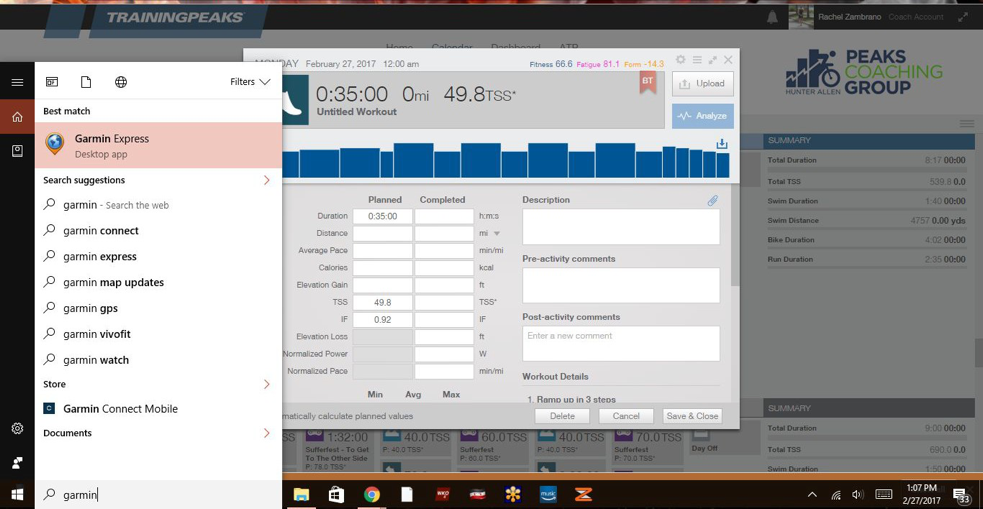
Task: Click the Coach Account link
Action: 915,17
